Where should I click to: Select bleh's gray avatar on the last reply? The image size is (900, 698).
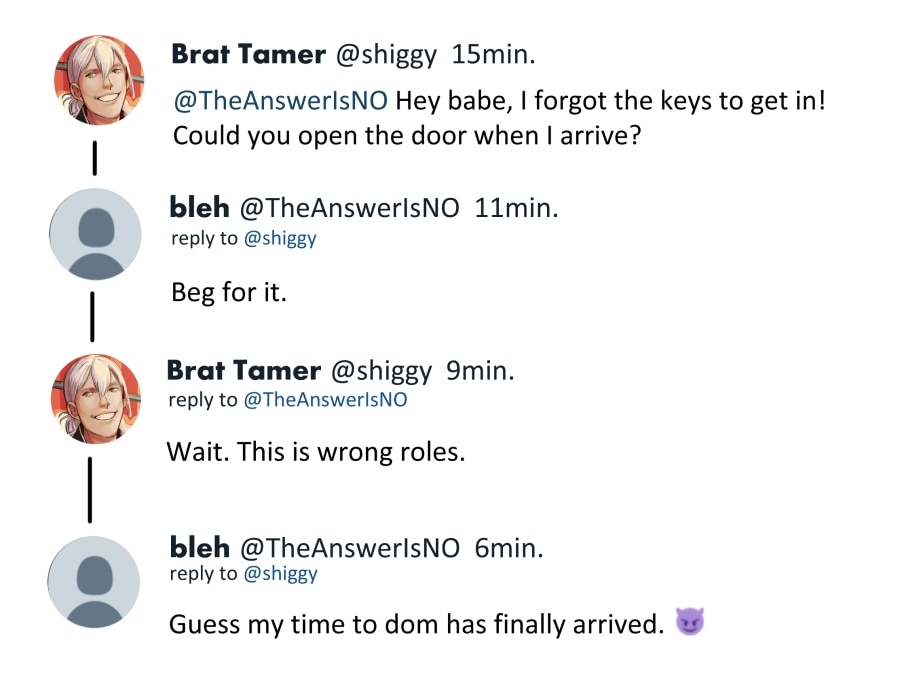pyautogui.click(x=95, y=581)
